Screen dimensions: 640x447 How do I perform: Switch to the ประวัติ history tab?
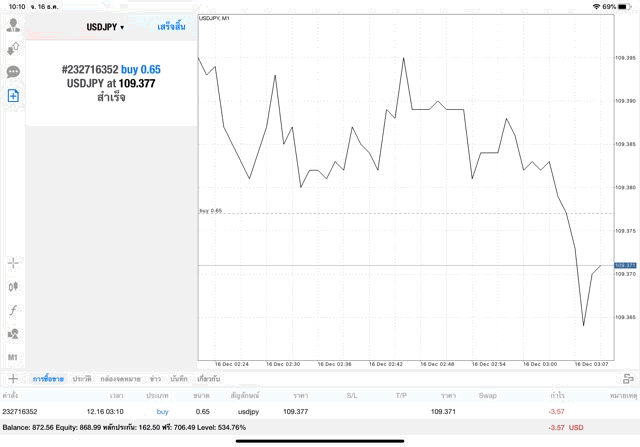click(x=82, y=379)
